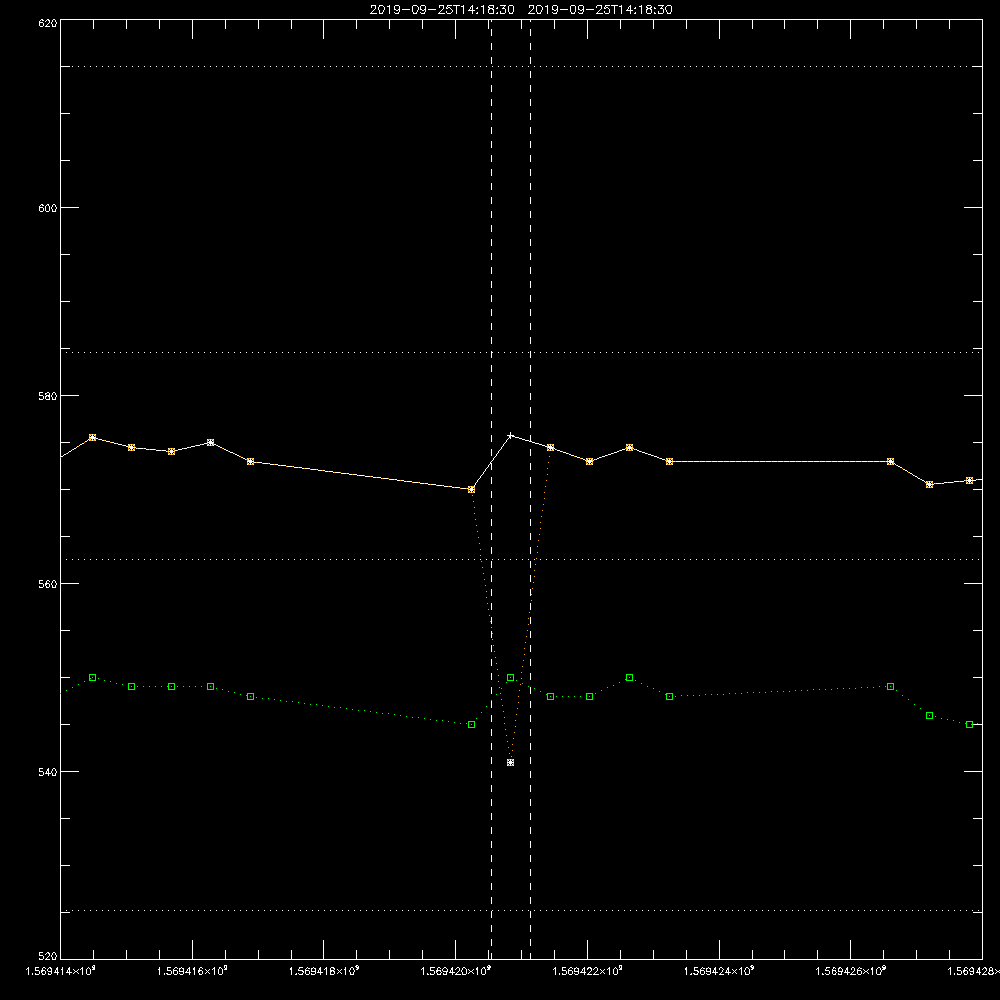Click the 620 y-axis label
1000x1000 pixels.
point(48,23)
